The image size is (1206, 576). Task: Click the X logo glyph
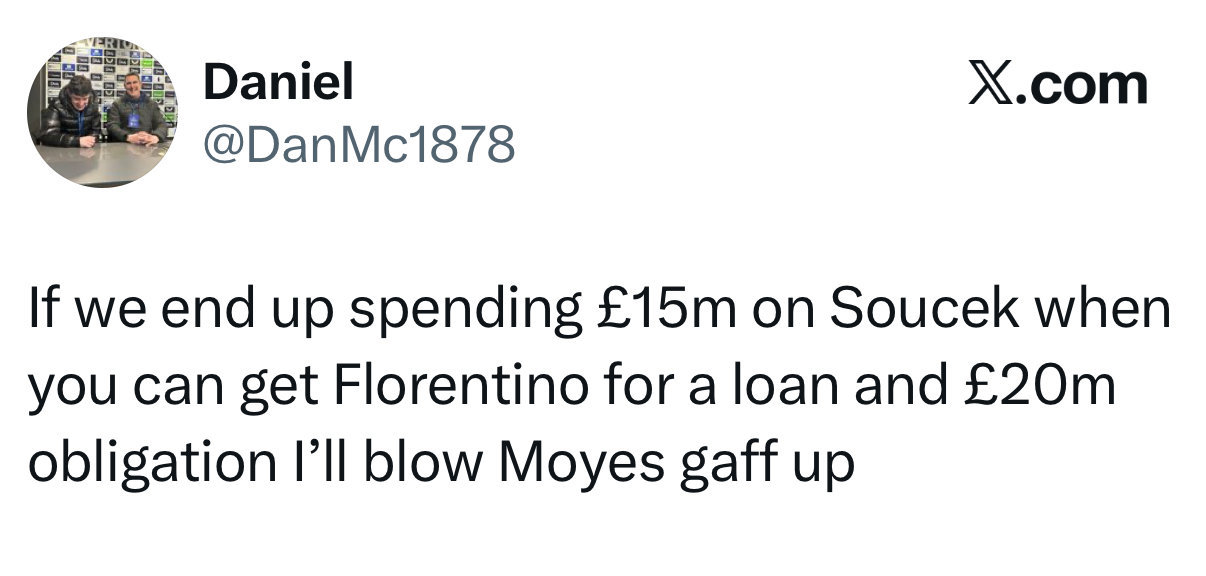click(x=991, y=85)
